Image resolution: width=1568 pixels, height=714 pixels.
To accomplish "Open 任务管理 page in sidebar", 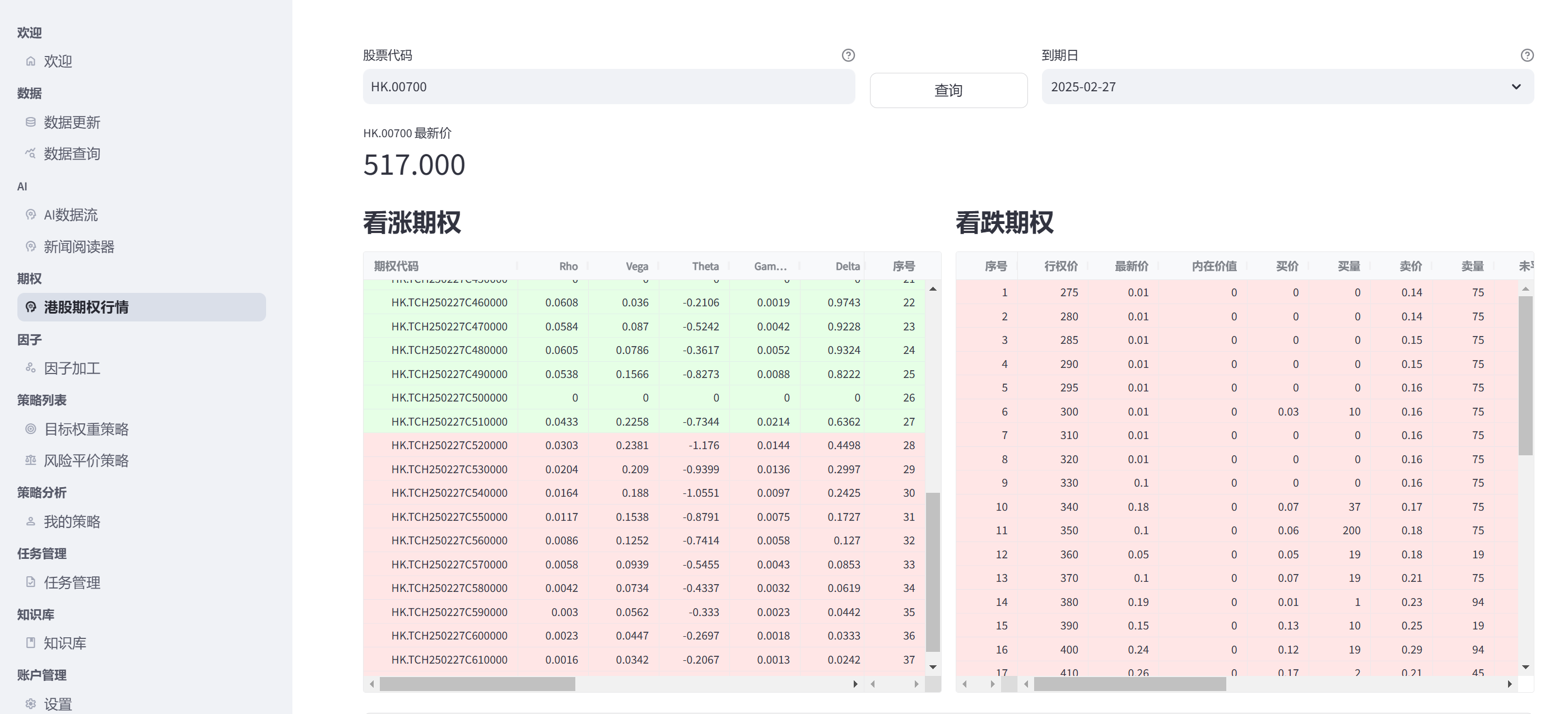I will pyautogui.click(x=72, y=582).
